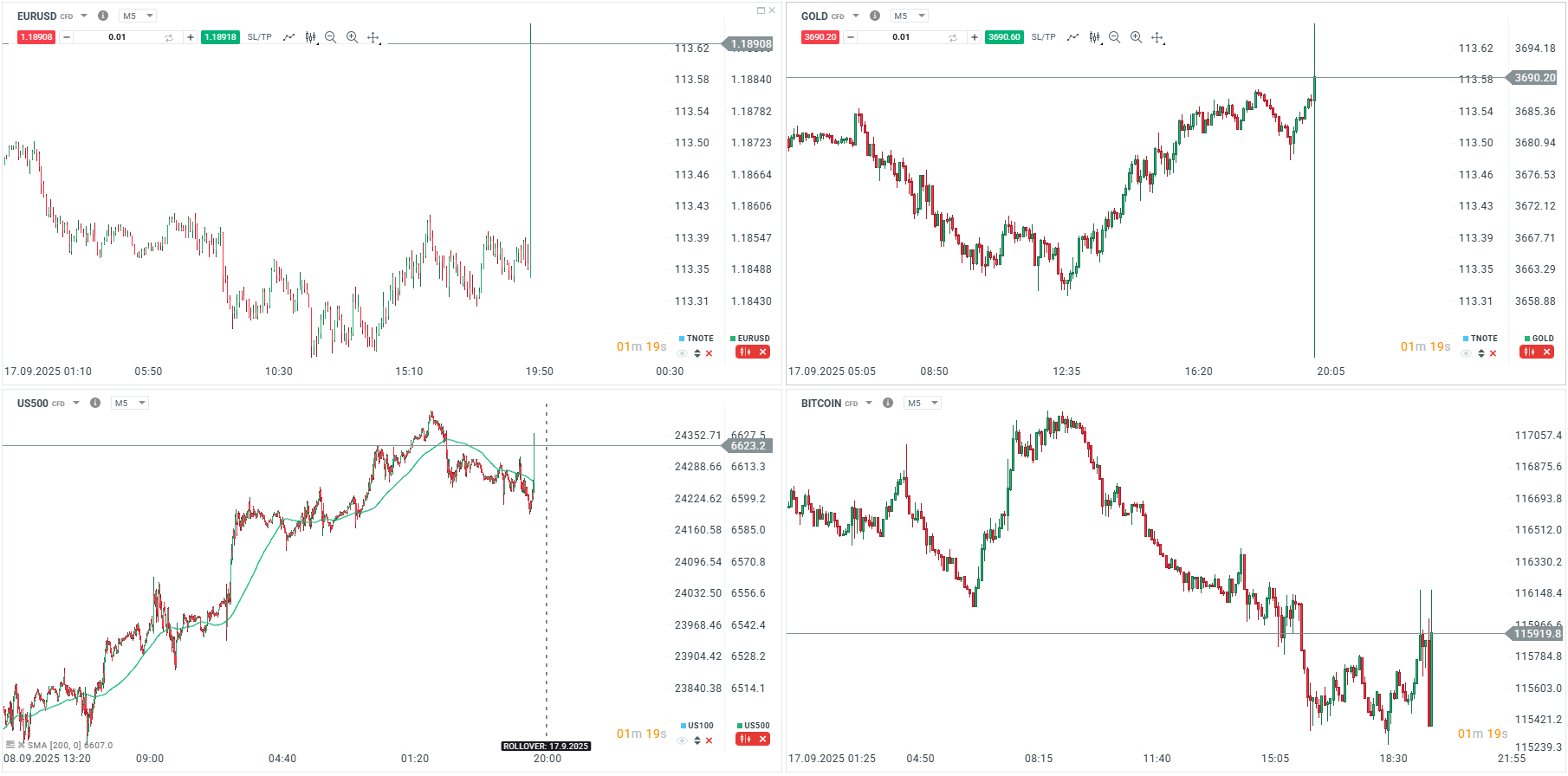Click the red EURUSD sell price 1.18908
Screen dimensions: 1568x776
36,37
